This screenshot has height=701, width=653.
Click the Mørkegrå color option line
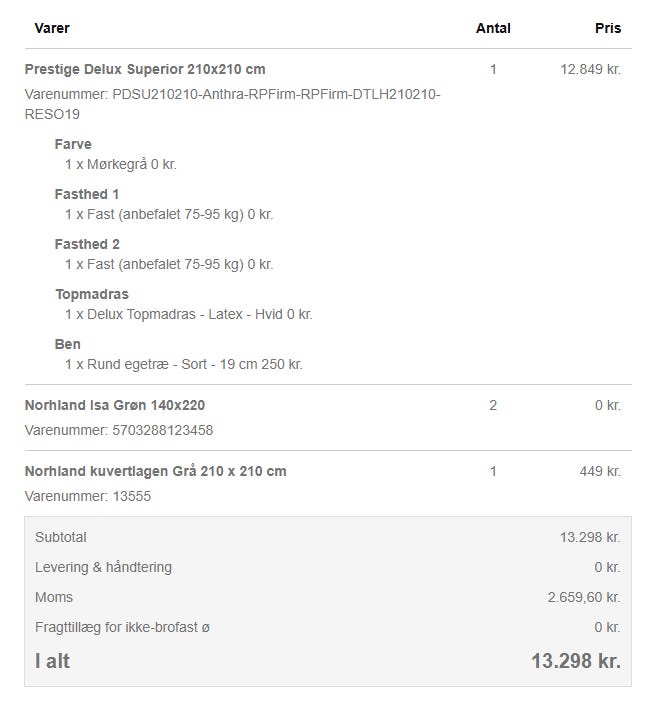(x=121, y=164)
